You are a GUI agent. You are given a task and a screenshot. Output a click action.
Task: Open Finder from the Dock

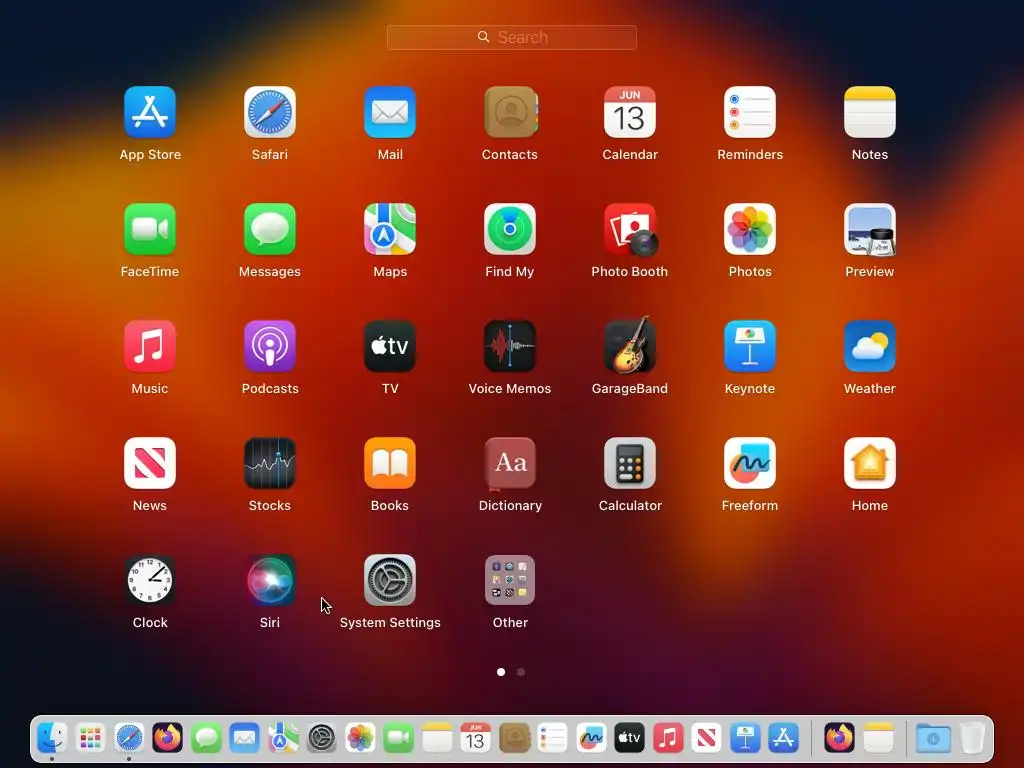pos(52,739)
